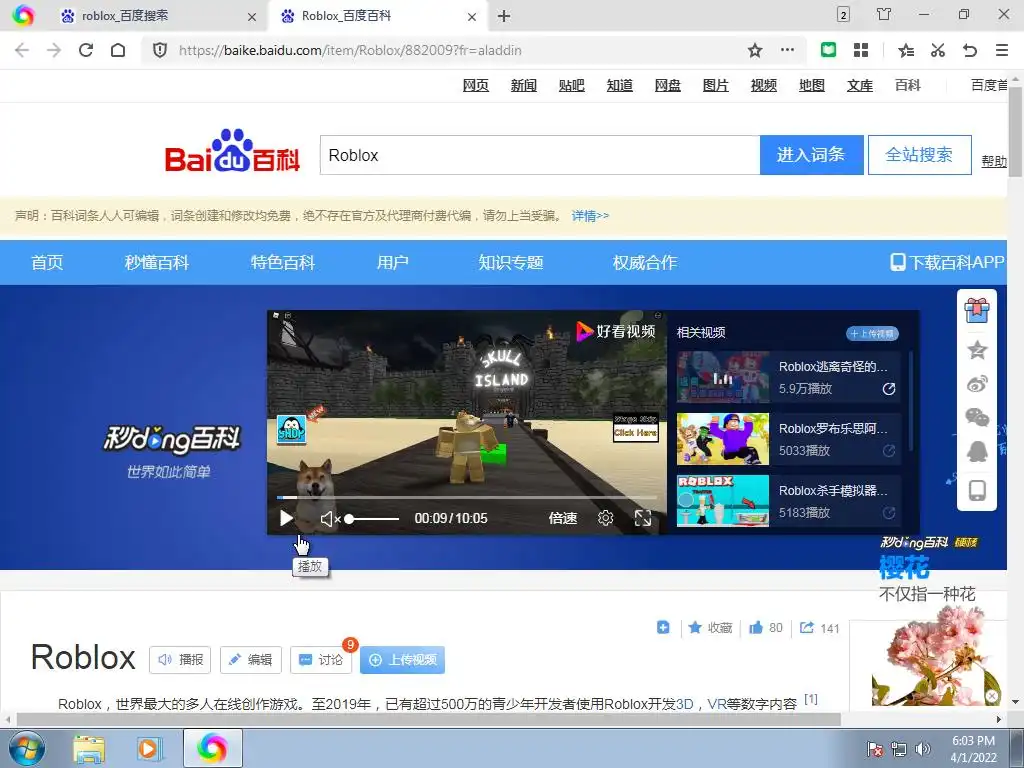Open the 网页 link in top navigation

475,85
